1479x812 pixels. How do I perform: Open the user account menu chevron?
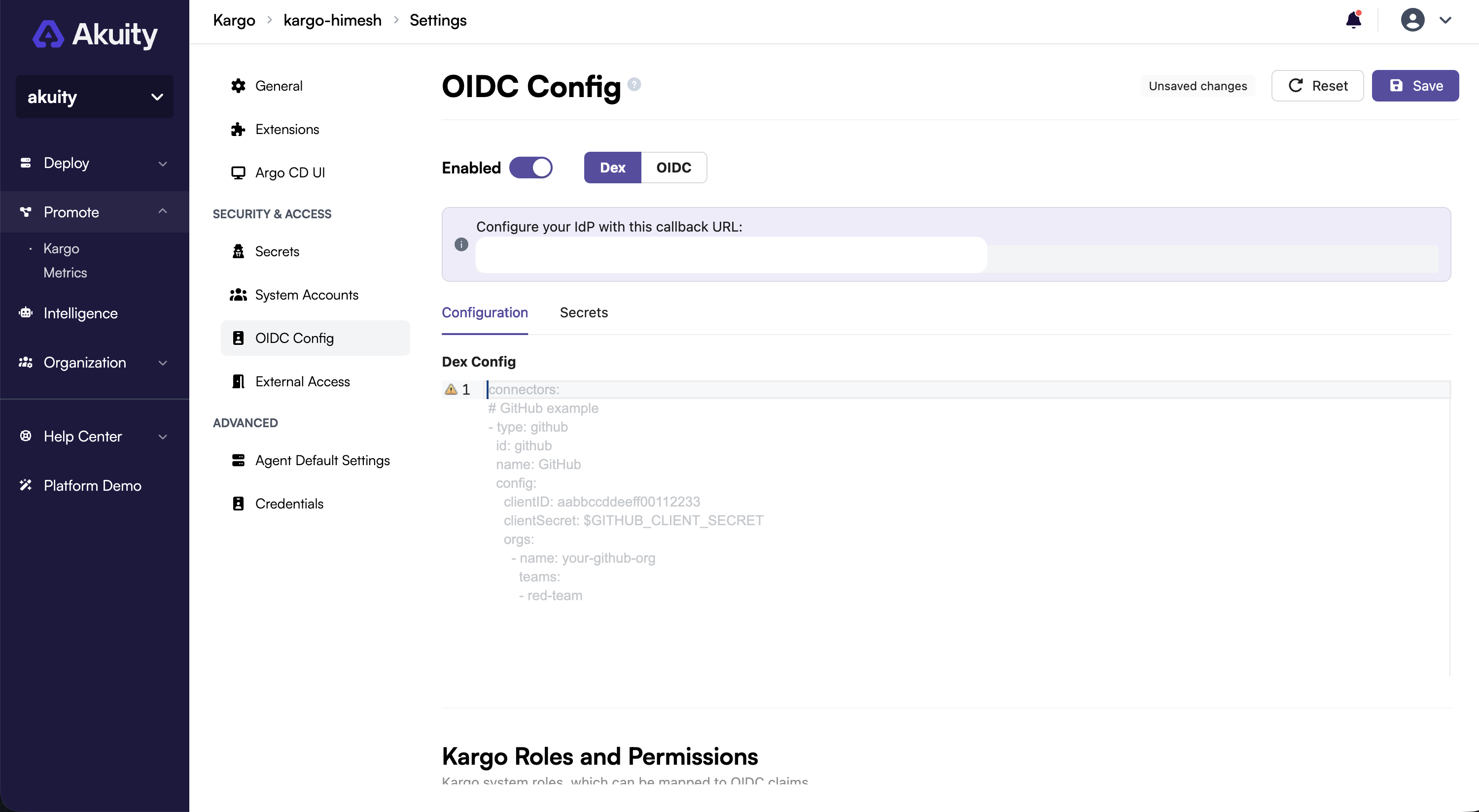pyautogui.click(x=1445, y=20)
